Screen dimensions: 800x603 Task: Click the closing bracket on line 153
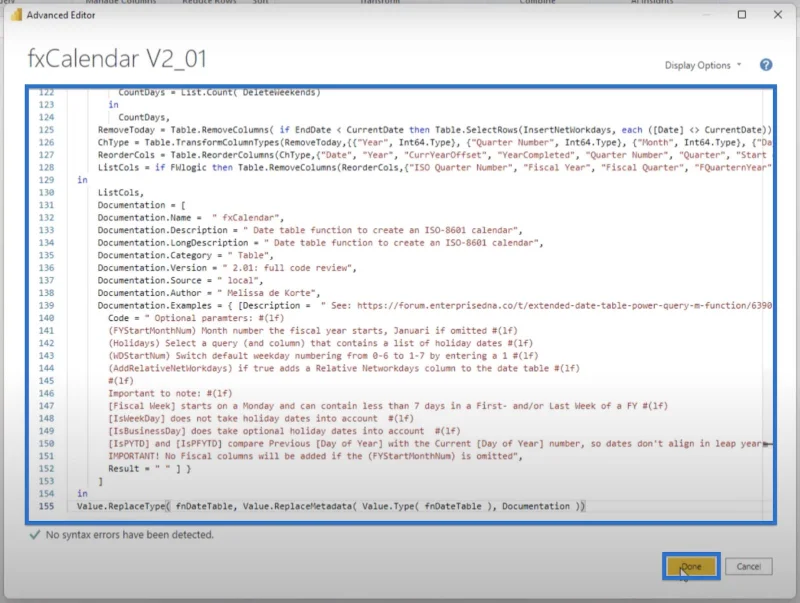tap(101, 481)
